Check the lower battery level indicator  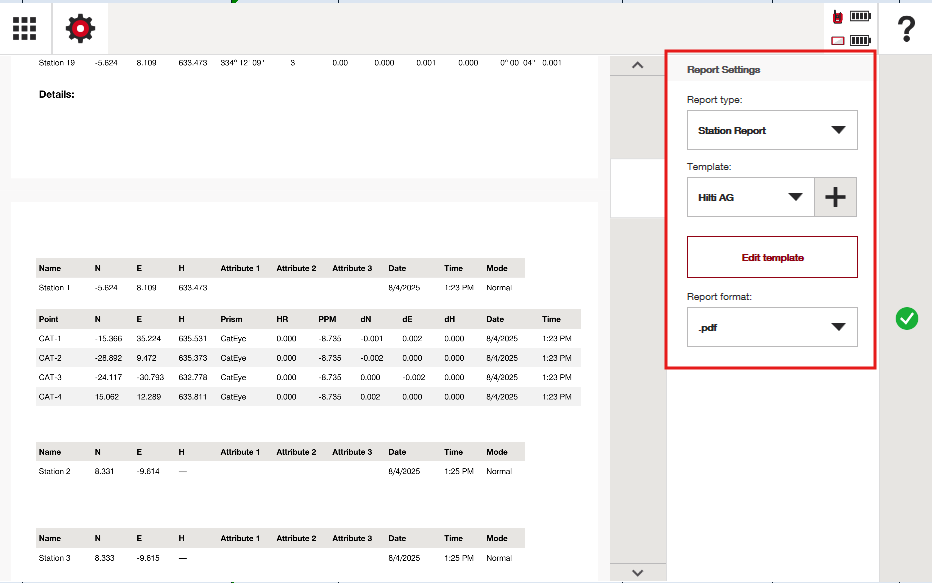860,41
